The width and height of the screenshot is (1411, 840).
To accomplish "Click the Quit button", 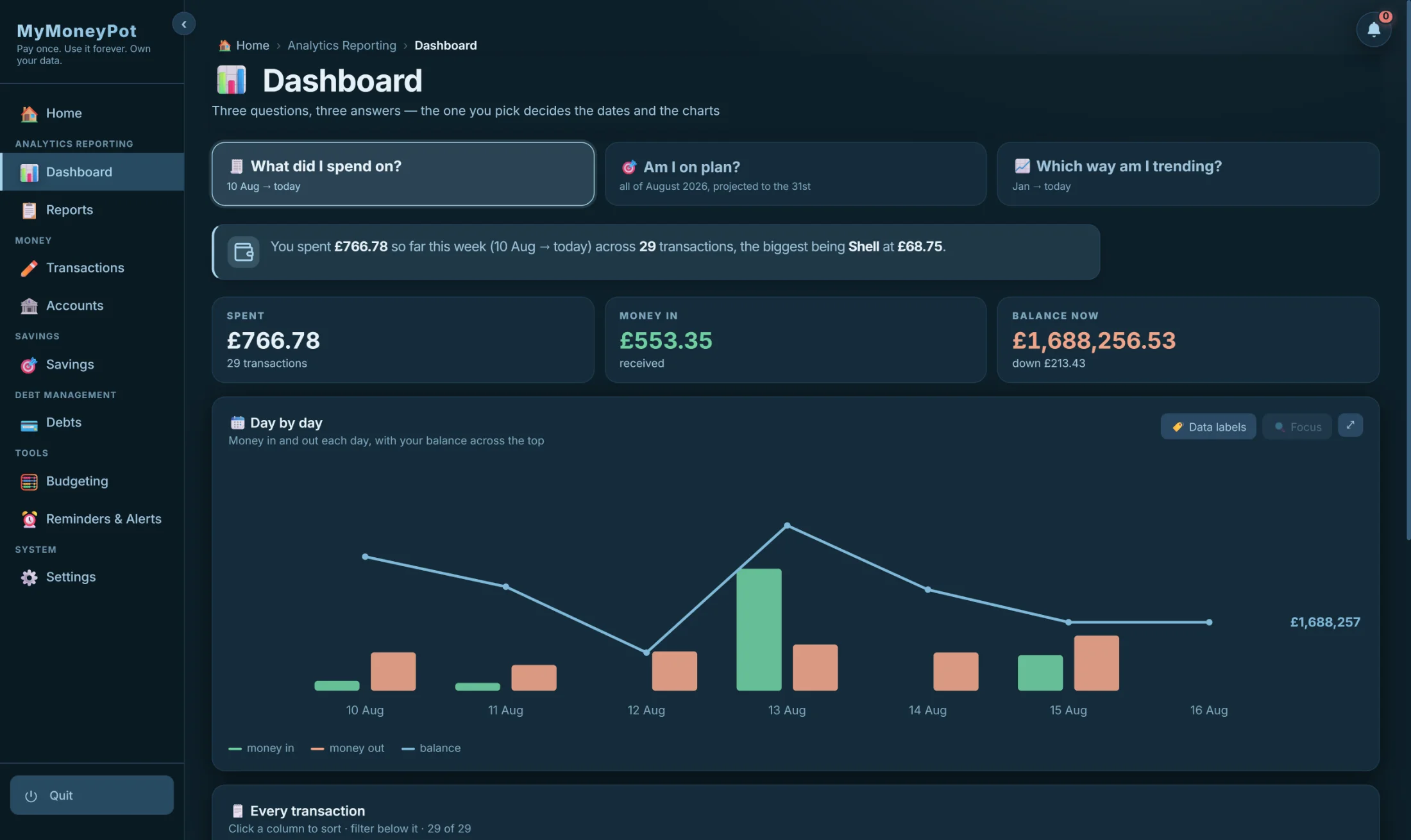I will pos(92,795).
